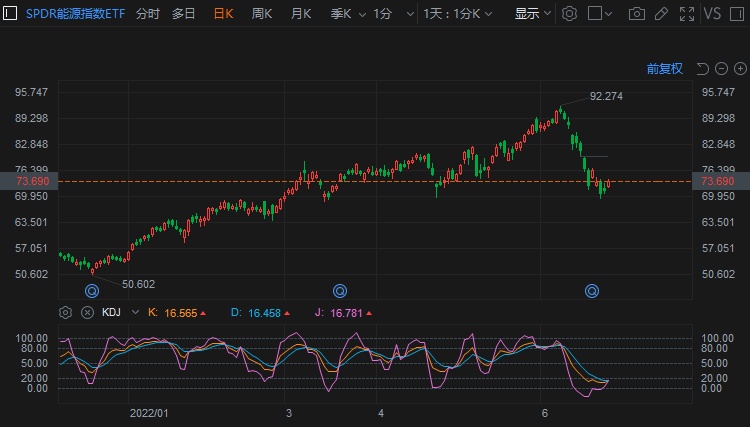Click the event marker below March candles
This screenshot has height=427, width=750.
(340, 291)
